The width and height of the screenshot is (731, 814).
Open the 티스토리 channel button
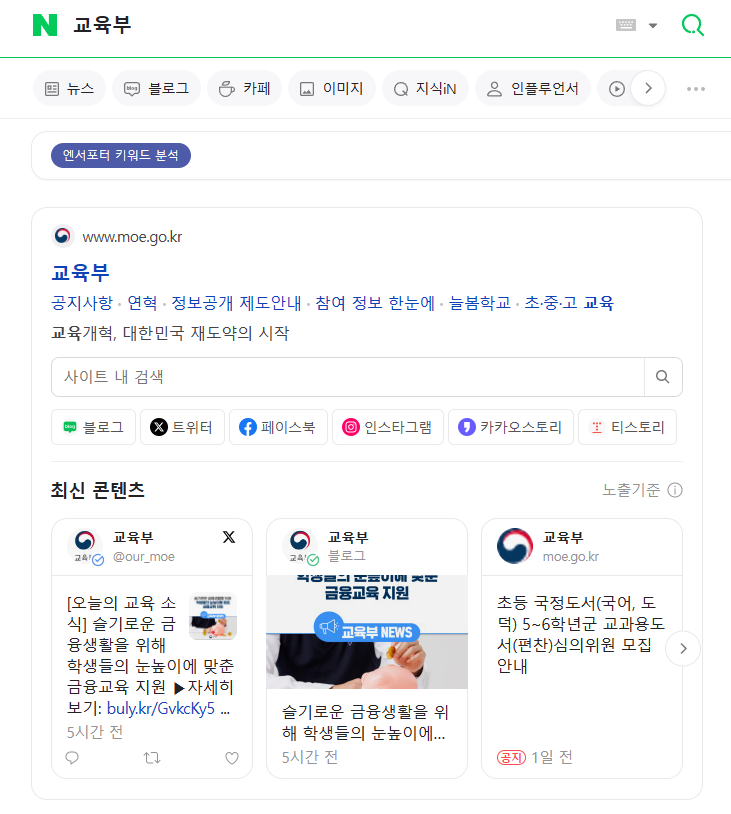pos(627,427)
